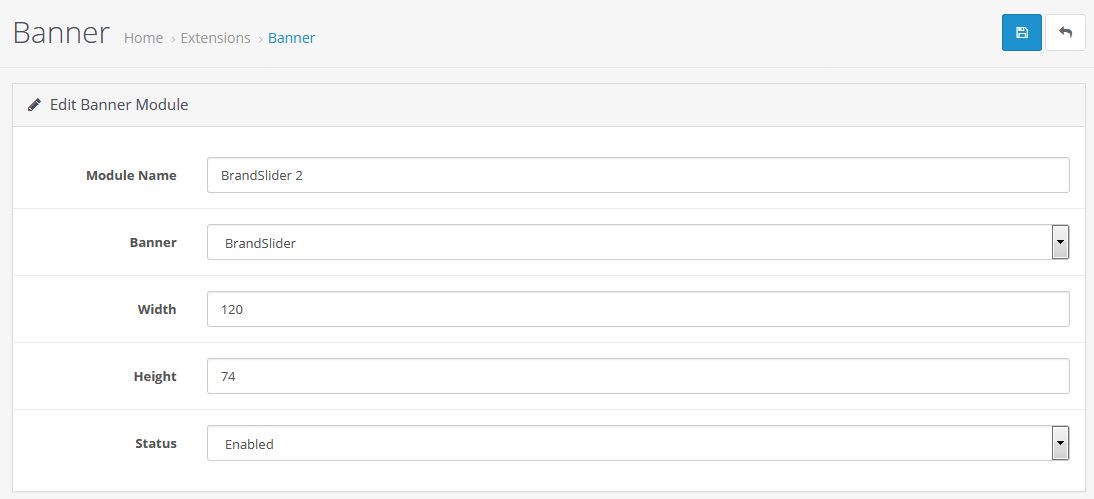
Task: Click the pencil icon beside Edit Banner Module
Action: [x=33, y=105]
